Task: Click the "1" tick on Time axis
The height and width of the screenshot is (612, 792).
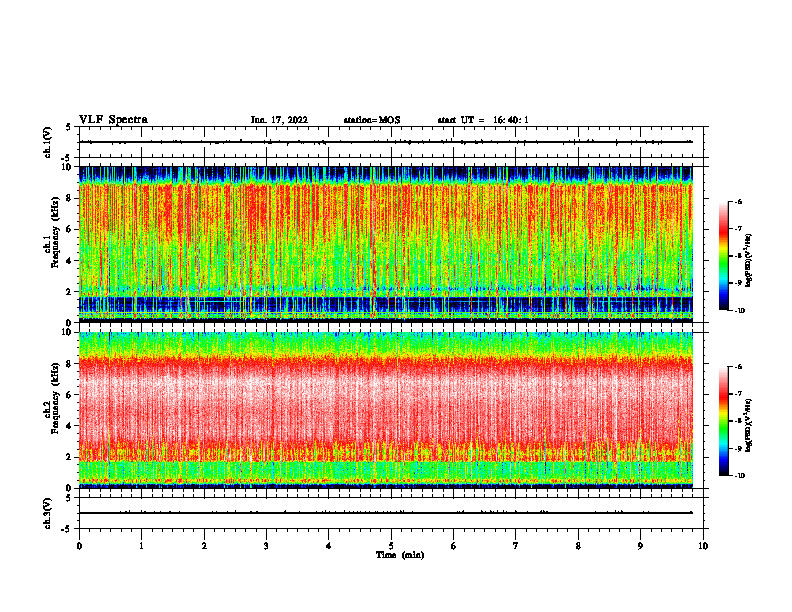Action: pos(141,546)
